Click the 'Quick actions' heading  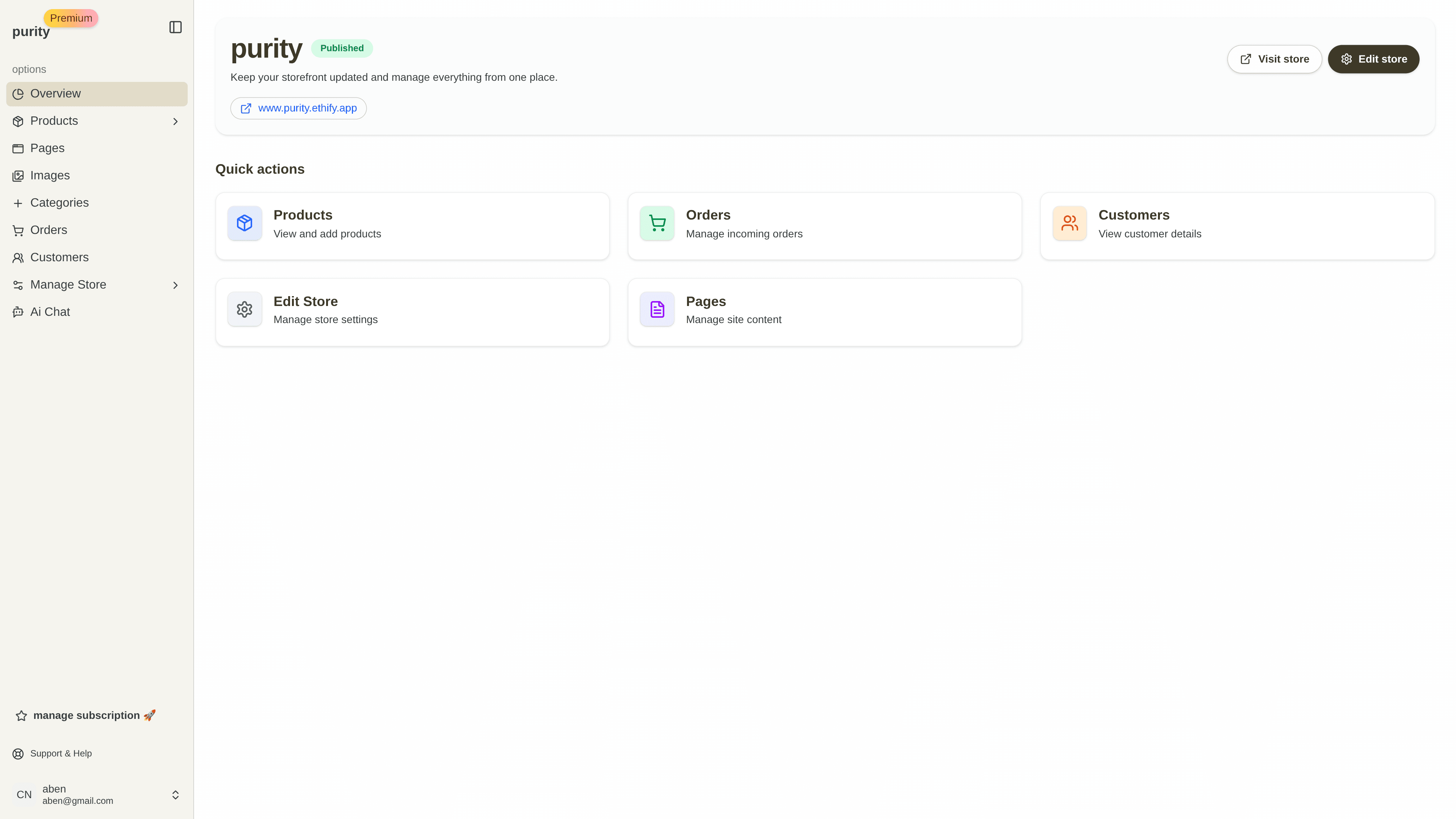tap(260, 169)
